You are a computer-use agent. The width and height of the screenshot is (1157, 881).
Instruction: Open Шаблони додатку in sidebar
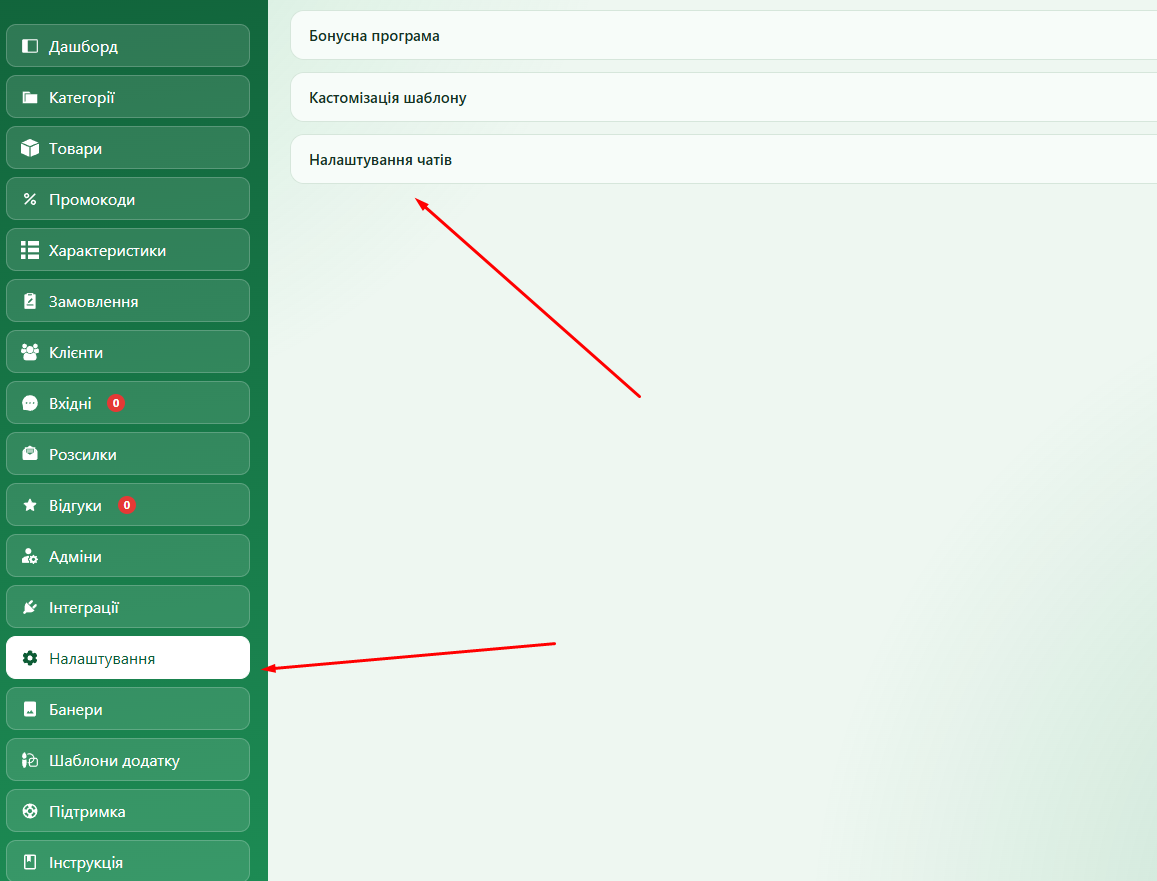128,760
